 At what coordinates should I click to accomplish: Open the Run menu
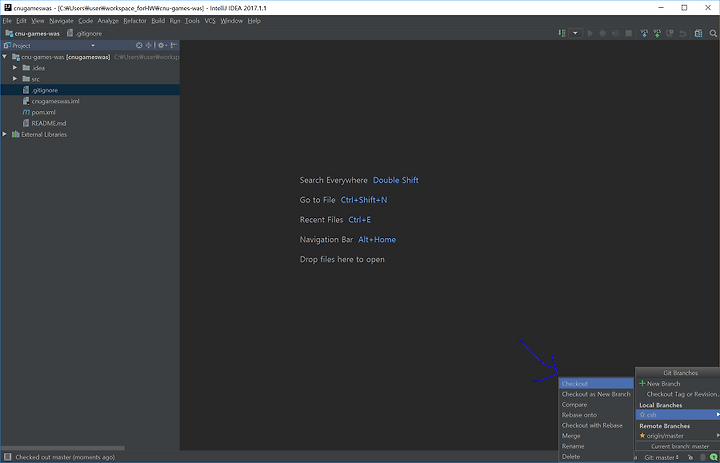tap(175, 21)
